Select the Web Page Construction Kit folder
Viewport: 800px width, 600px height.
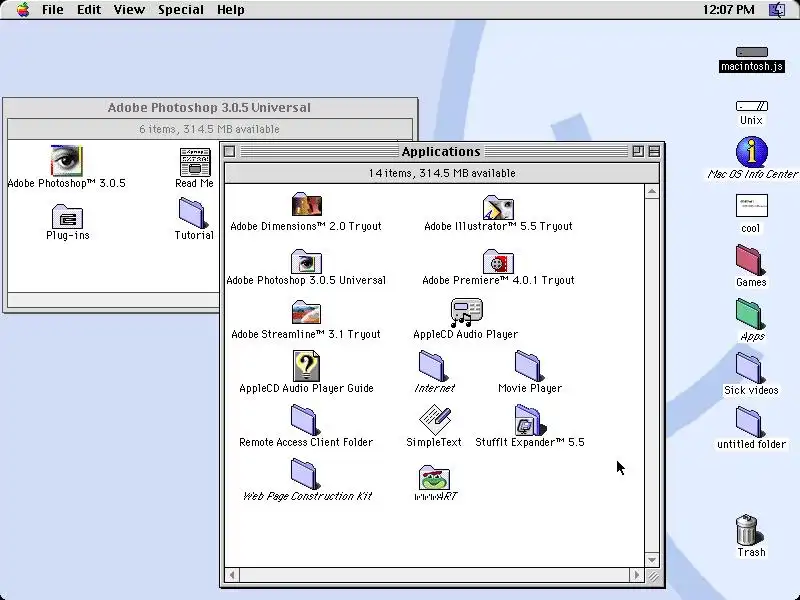pyautogui.click(x=306, y=474)
